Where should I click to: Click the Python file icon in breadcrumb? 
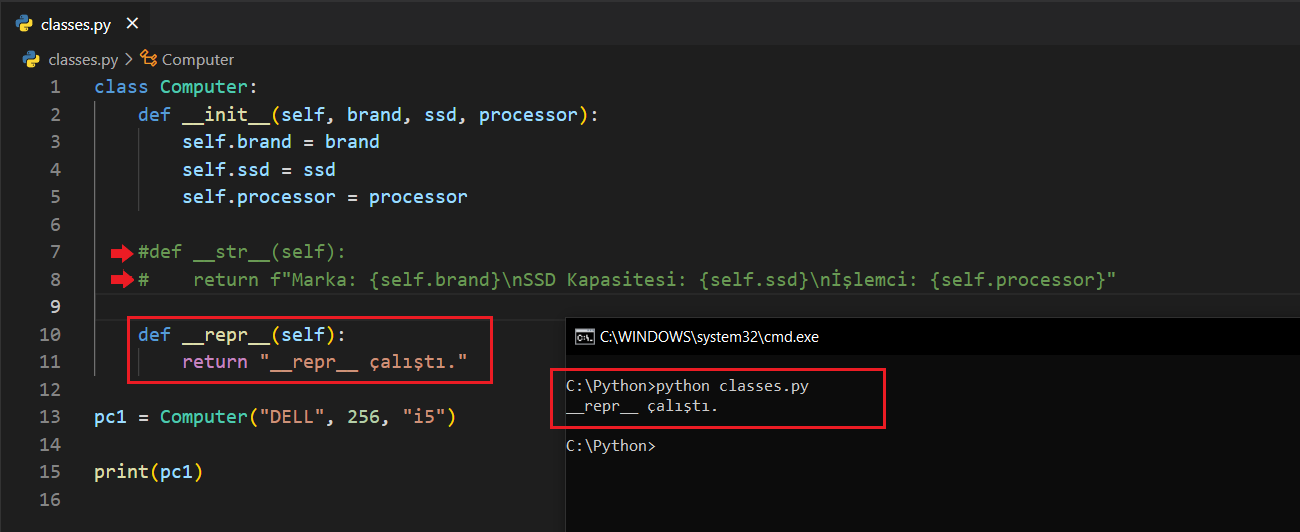32,60
